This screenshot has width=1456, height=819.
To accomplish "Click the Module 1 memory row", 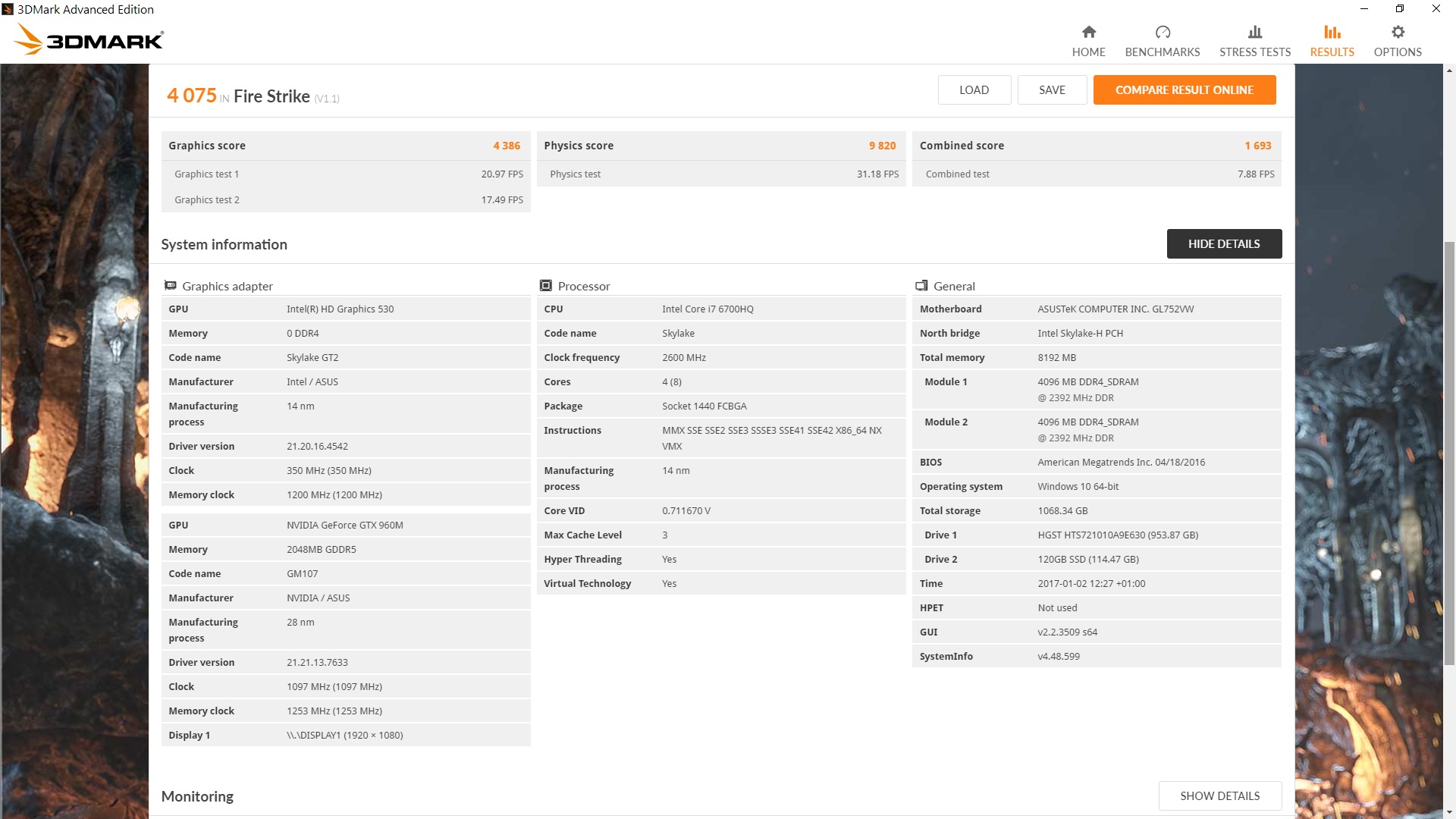I will [1097, 389].
